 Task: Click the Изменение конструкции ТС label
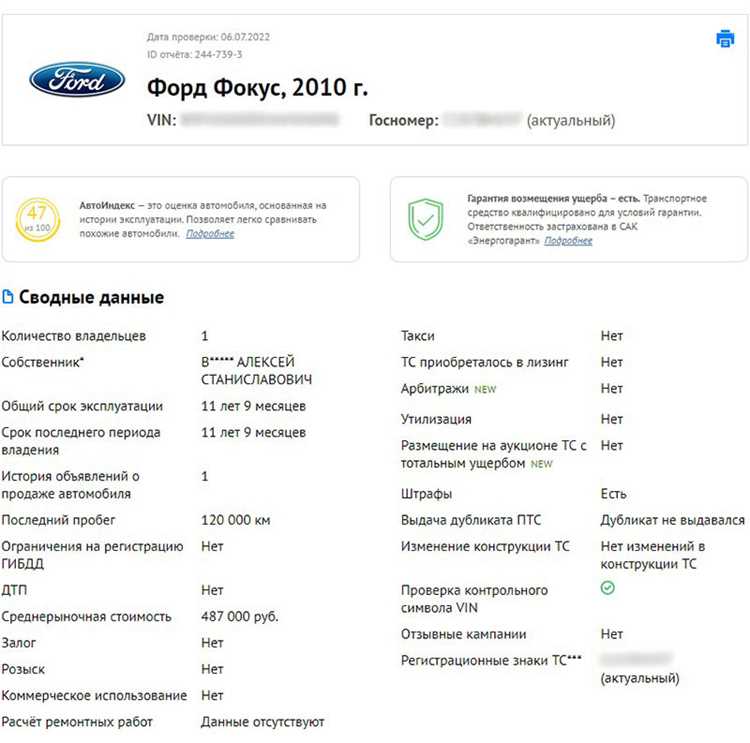pyautogui.click(x=485, y=546)
